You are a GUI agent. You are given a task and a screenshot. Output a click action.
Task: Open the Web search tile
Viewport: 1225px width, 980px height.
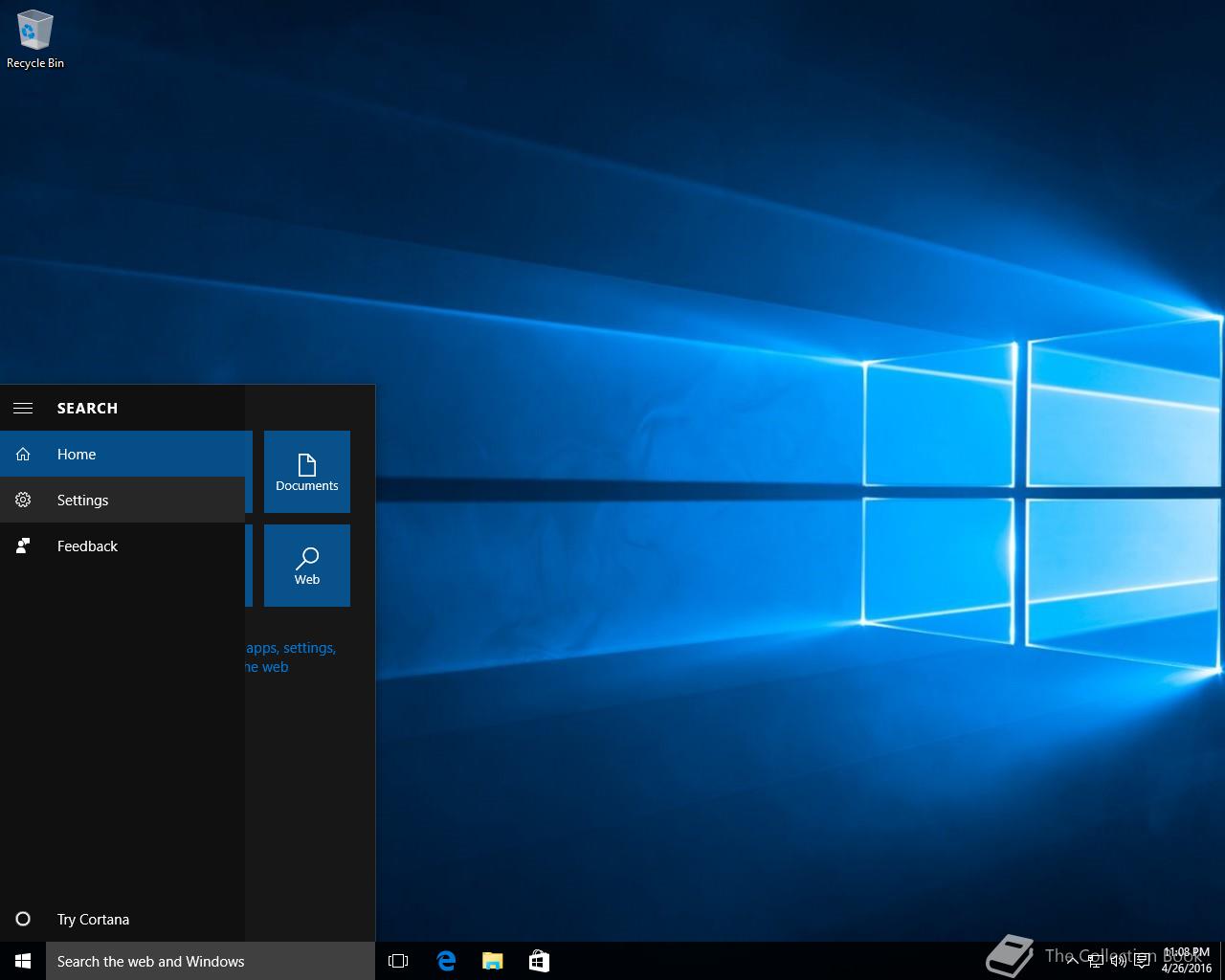click(307, 566)
